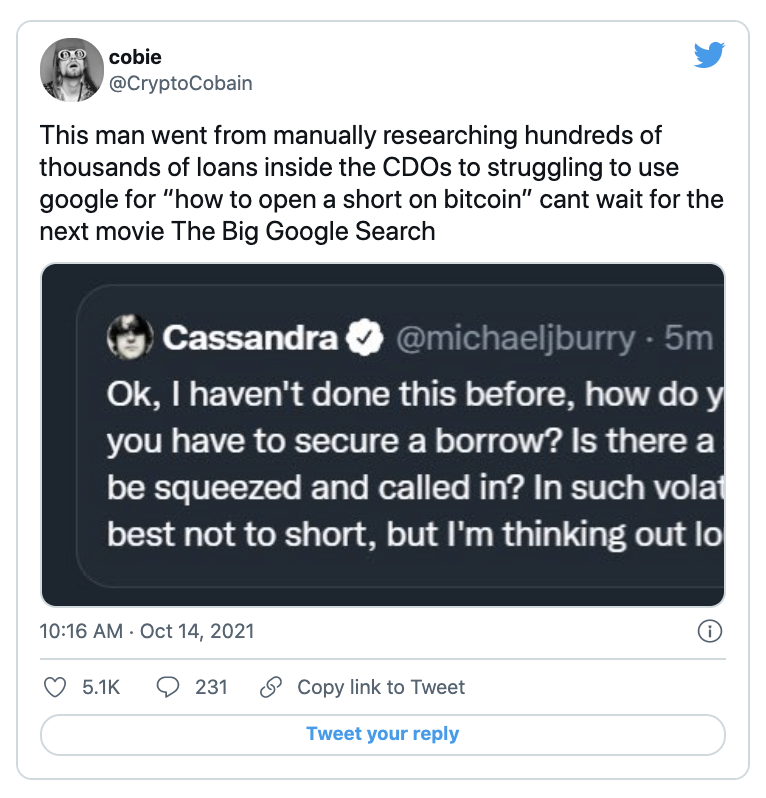
Task: Like the tweet with the heart icon
Action: [x=57, y=687]
